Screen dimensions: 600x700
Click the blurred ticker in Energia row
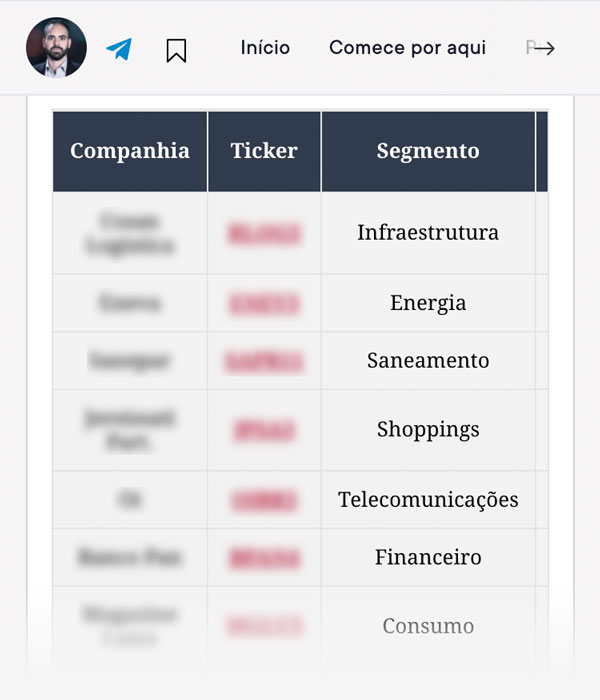click(x=264, y=304)
